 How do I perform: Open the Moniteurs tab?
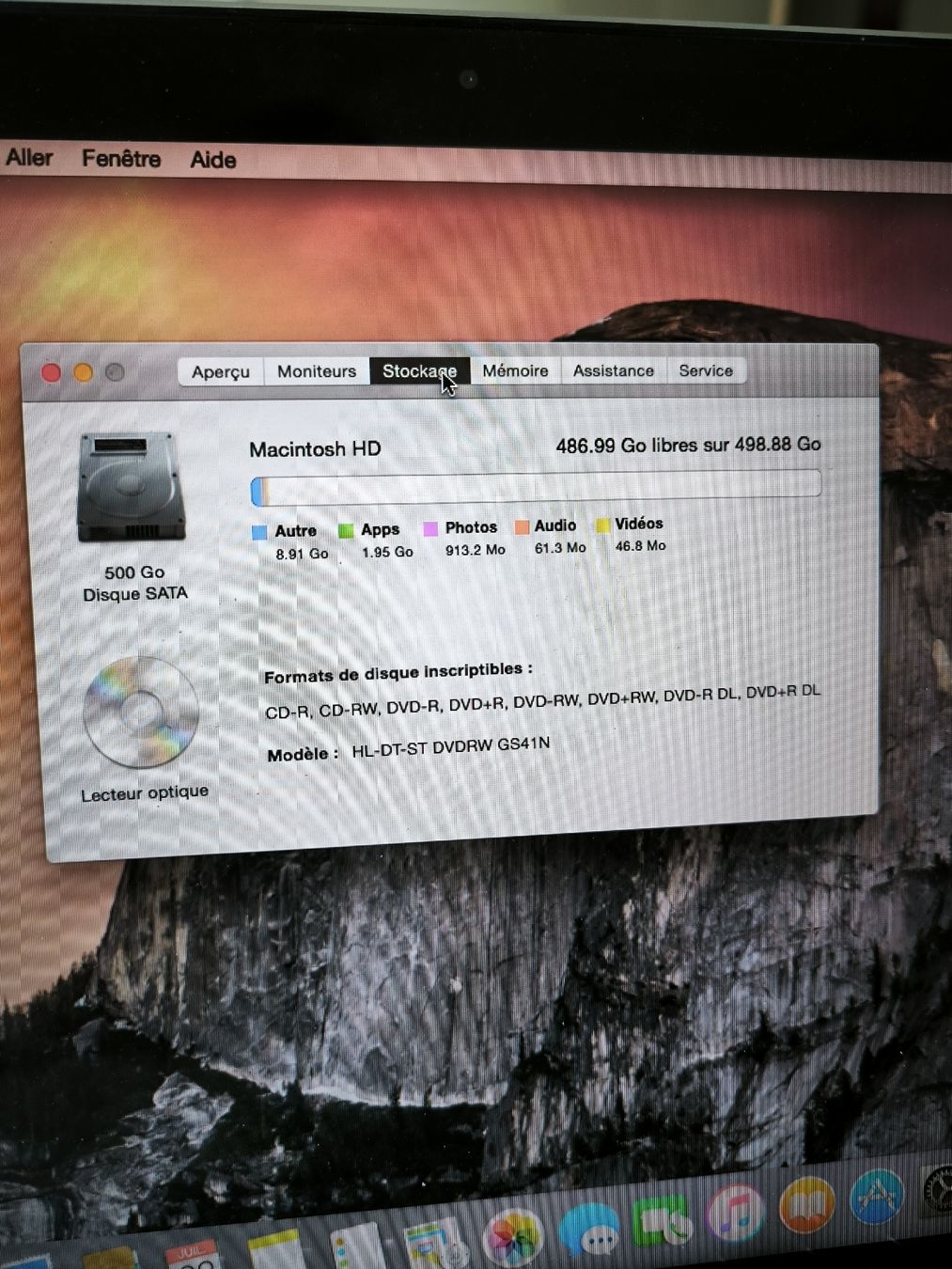[x=317, y=371]
